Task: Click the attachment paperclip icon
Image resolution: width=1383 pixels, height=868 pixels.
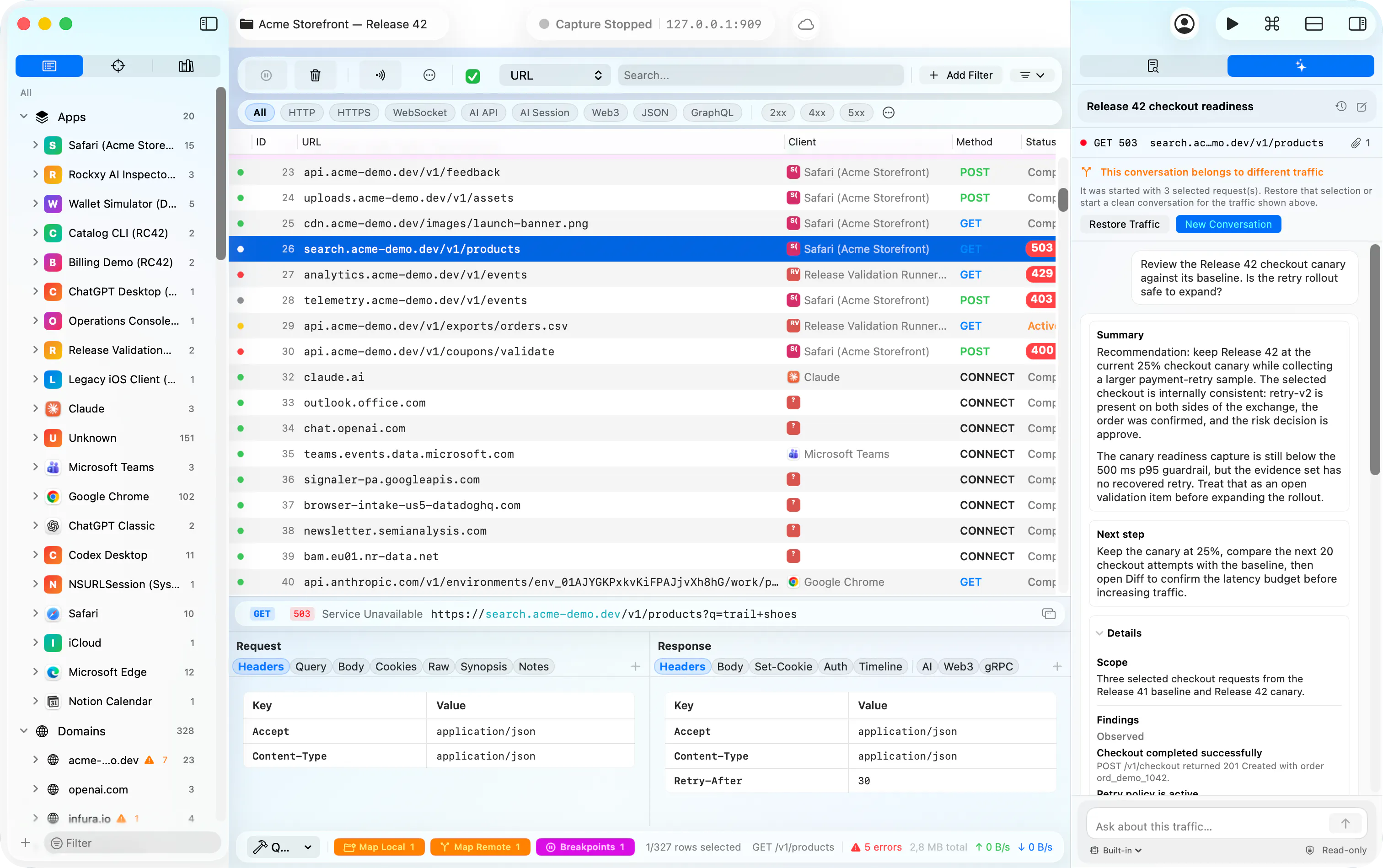Action: tap(1356, 143)
